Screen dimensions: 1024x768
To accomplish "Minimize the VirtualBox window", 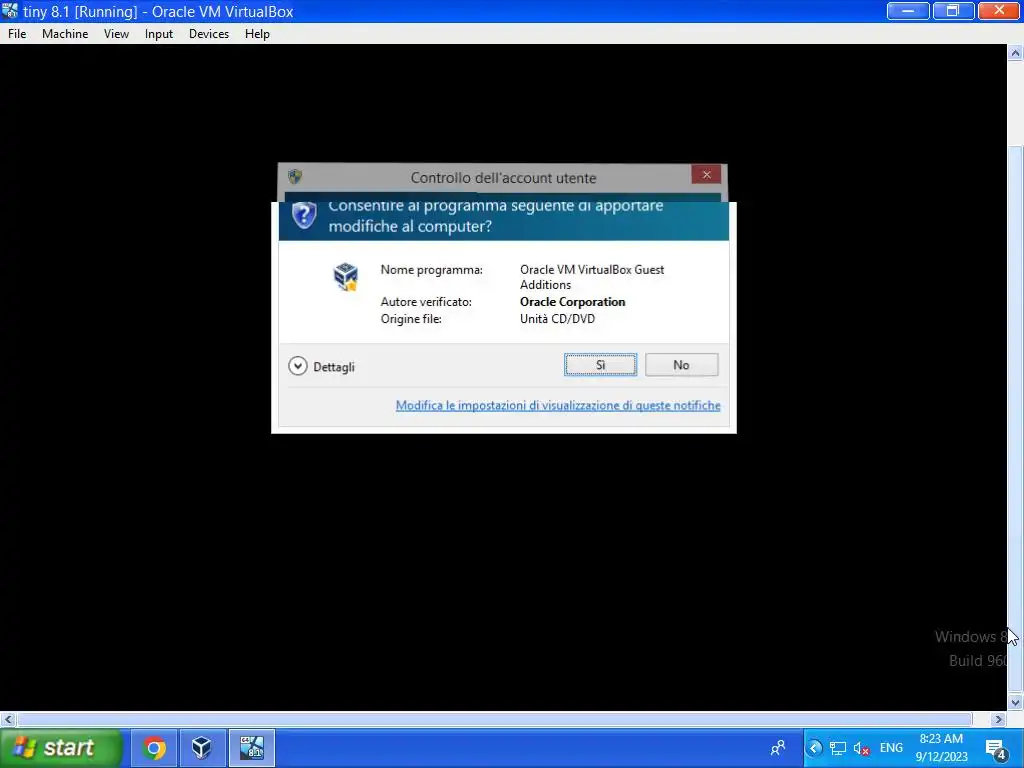I will [x=908, y=11].
